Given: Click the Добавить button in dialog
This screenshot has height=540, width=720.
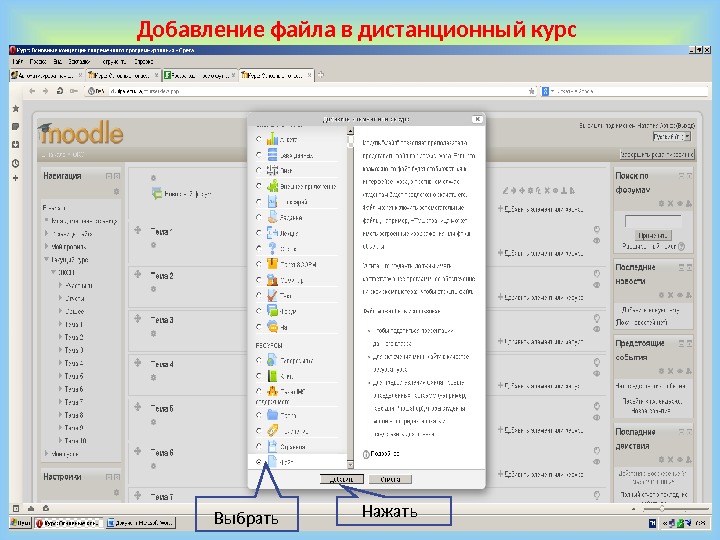Looking at the screenshot, I should coord(342,479).
